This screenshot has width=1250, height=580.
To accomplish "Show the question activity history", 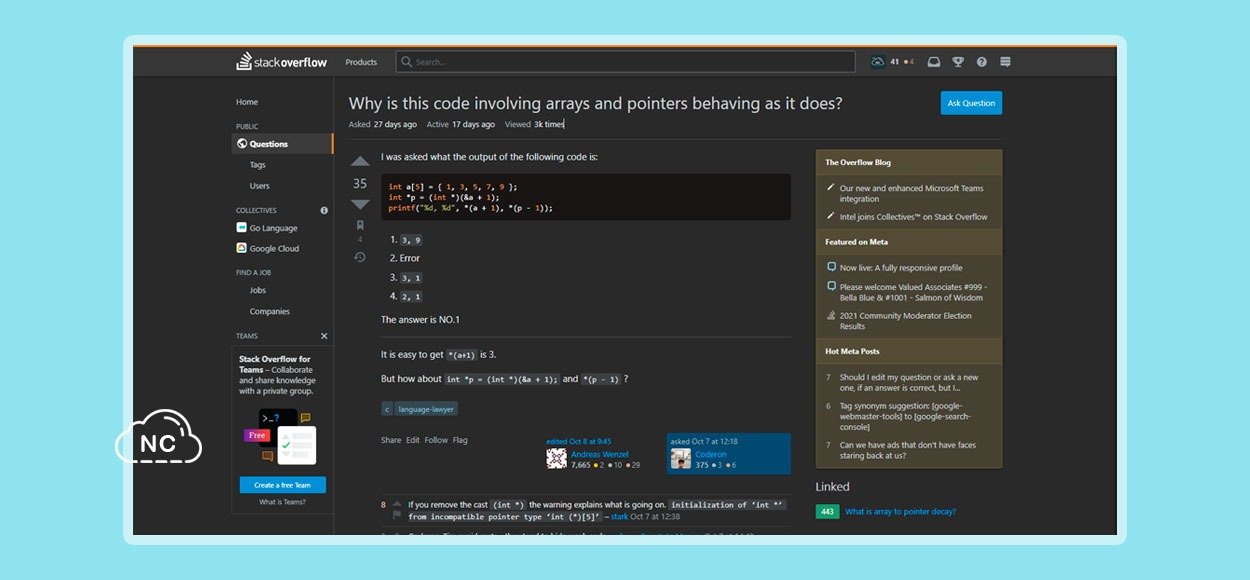I will pos(360,257).
